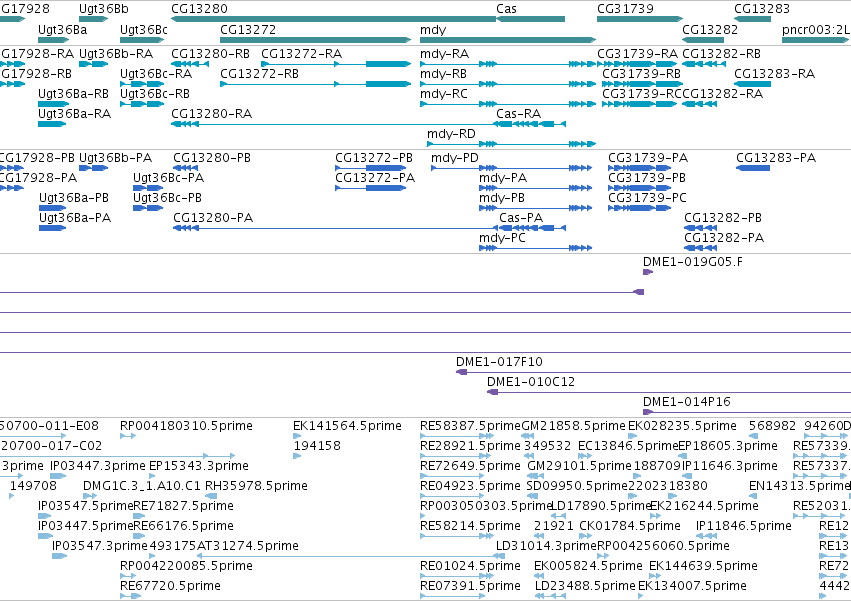Viewport: 851px width, 601px height.
Task: Select transcript CG13280-RB label
Action: coord(211,54)
